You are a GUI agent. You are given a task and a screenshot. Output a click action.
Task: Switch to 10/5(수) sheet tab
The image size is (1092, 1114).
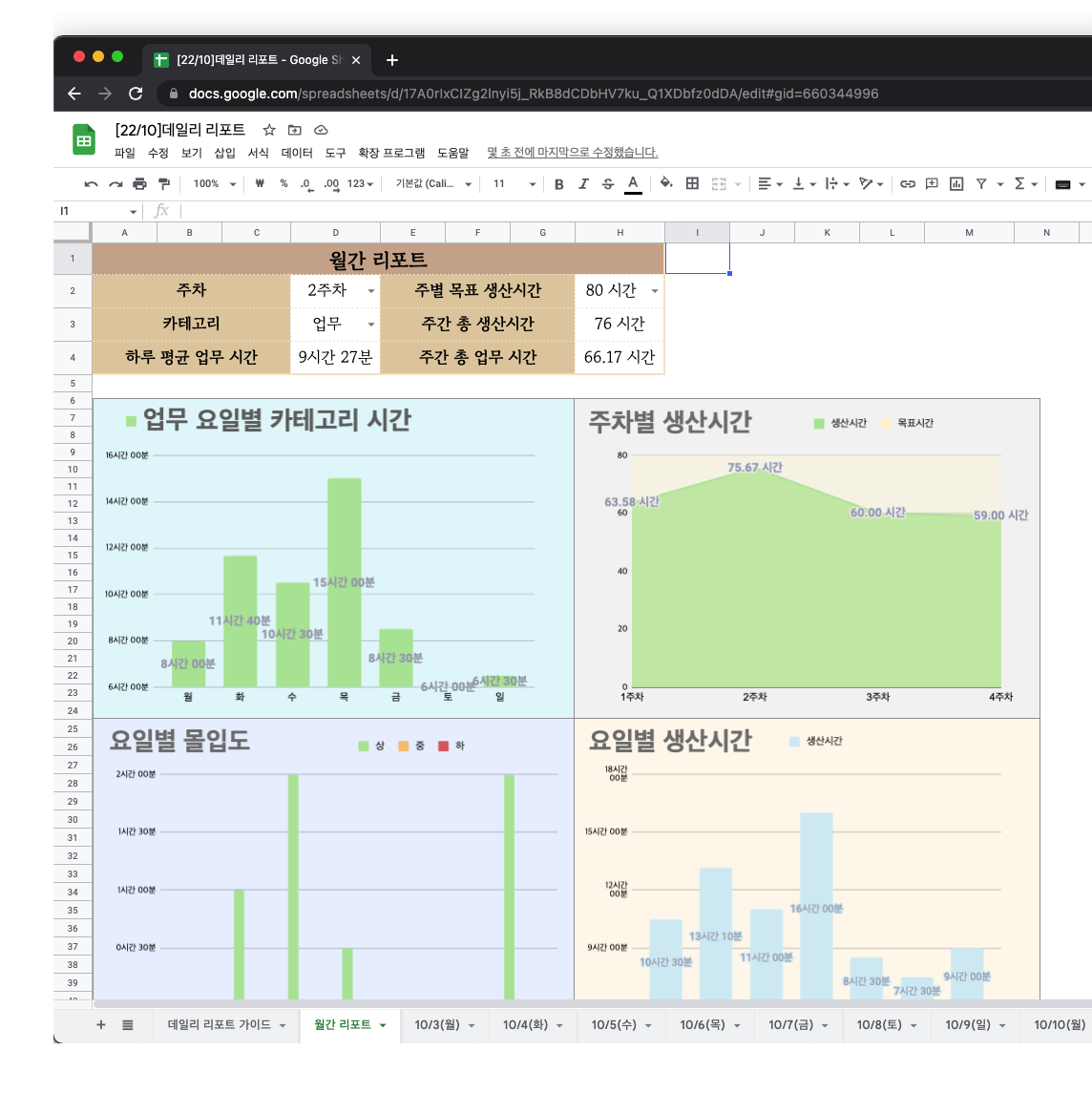click(x=614, y=1024)
